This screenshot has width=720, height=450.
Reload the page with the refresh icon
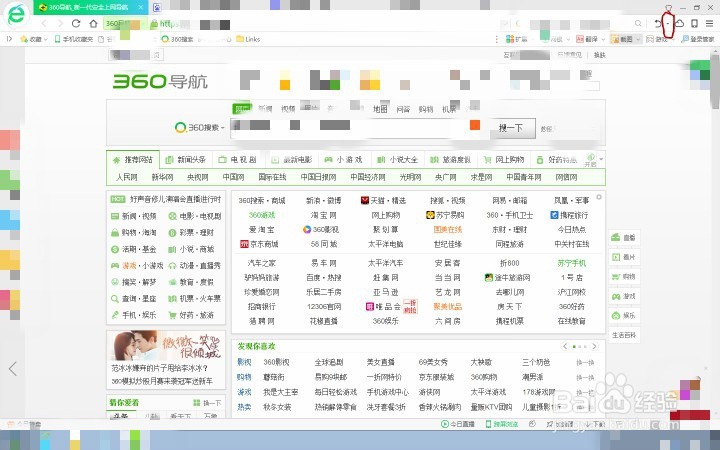tap(76, 23)
